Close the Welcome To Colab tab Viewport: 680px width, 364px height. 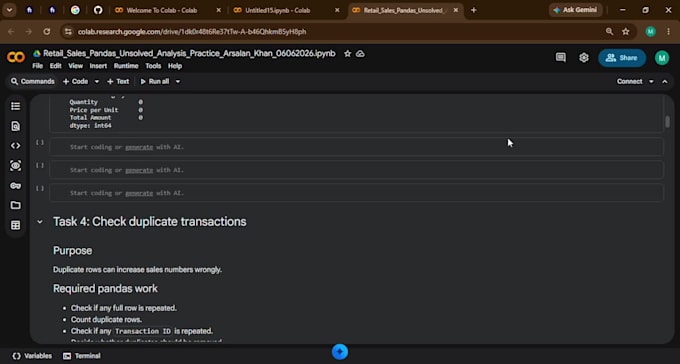click(219, 10)
